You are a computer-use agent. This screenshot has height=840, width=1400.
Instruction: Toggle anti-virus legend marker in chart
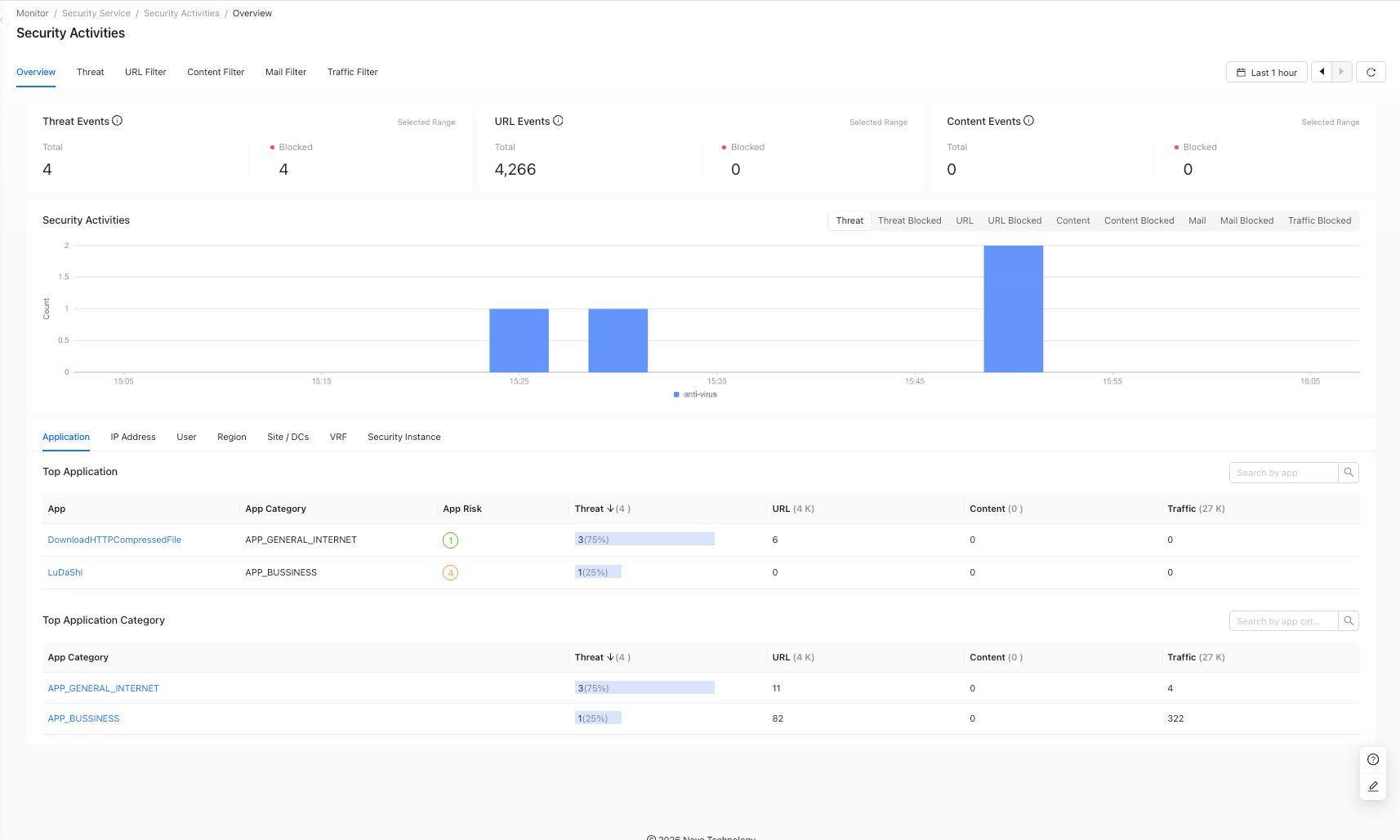[676, 394]
